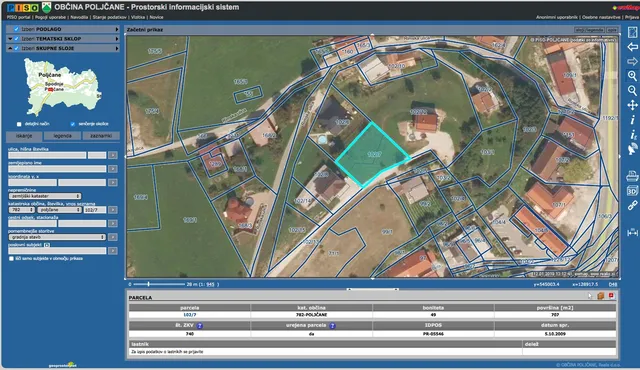Click search arrow beside zemljepisno ime field

pyautogui.click(x=113, y=168)
